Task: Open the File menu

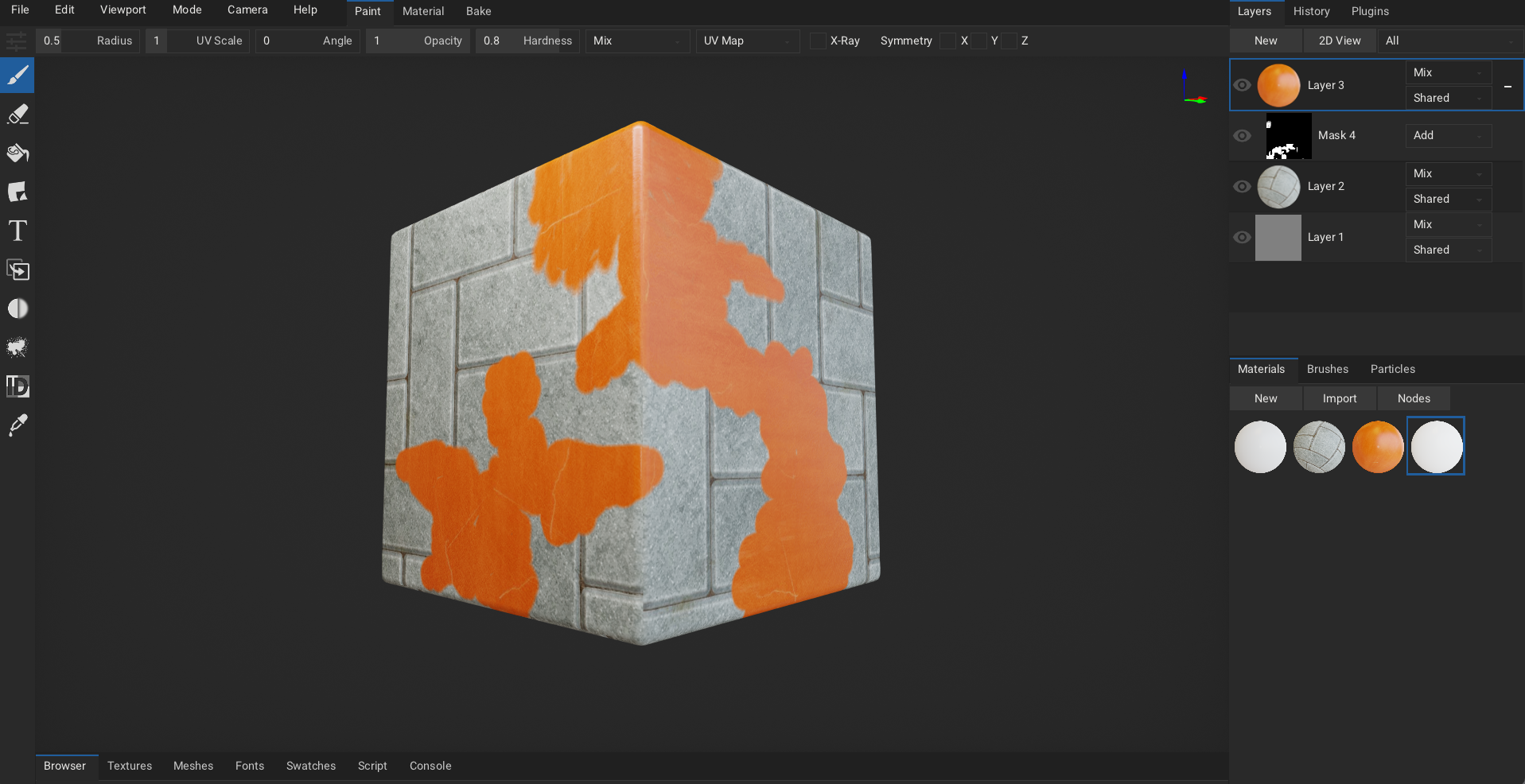Action: [20, 10]
